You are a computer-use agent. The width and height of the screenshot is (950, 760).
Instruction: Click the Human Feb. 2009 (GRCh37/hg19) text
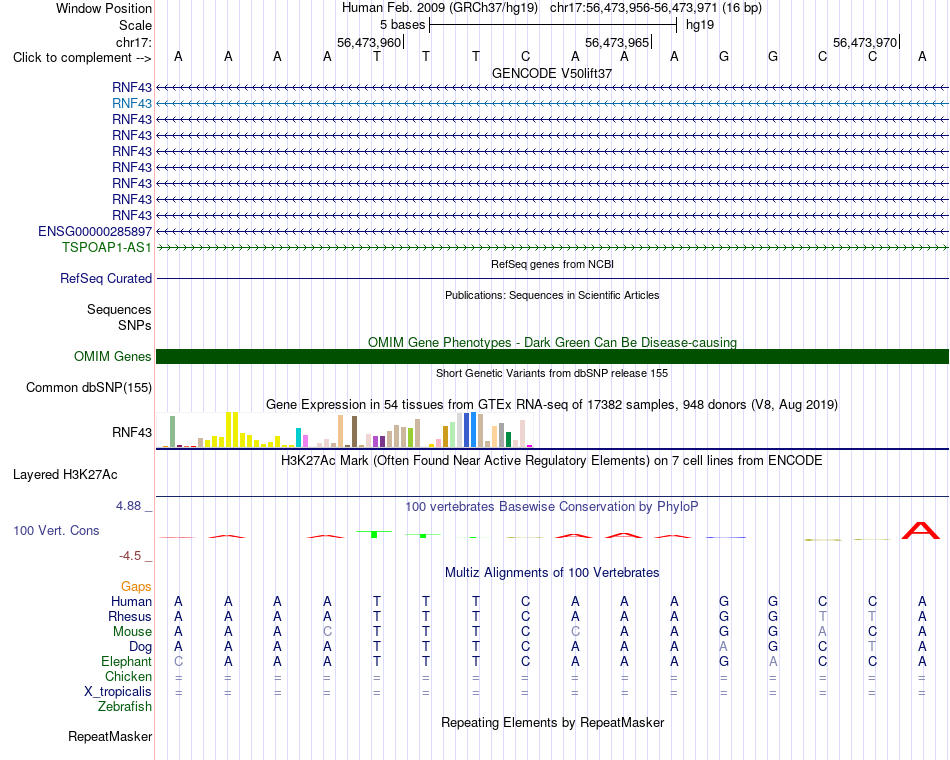(x=439, y=8)
